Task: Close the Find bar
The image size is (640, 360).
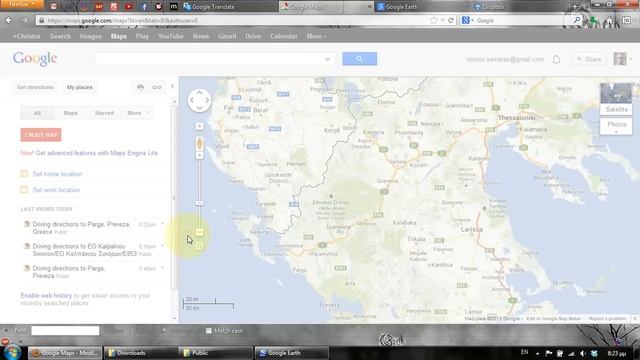Action: tap(5, 331)
